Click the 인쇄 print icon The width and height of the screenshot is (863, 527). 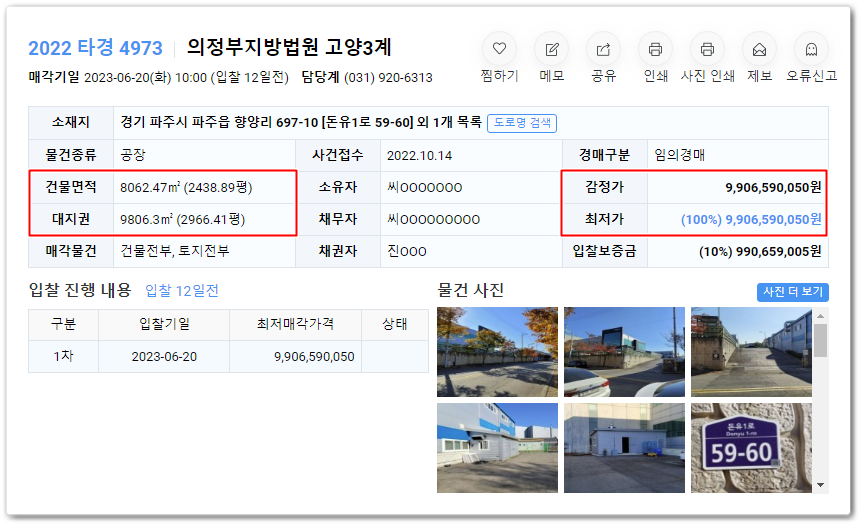[655, 50]
